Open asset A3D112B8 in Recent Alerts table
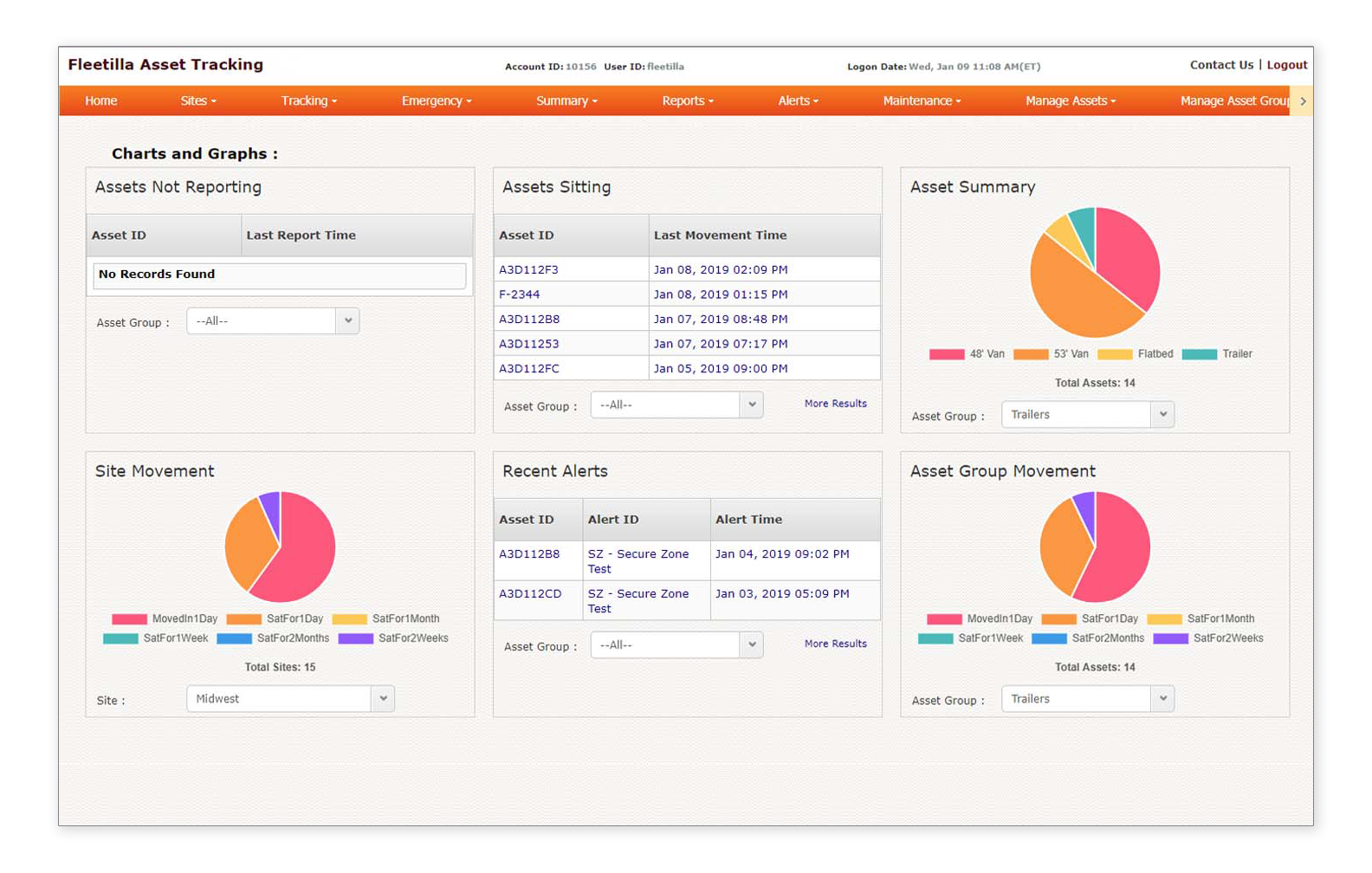 (529, 554)
